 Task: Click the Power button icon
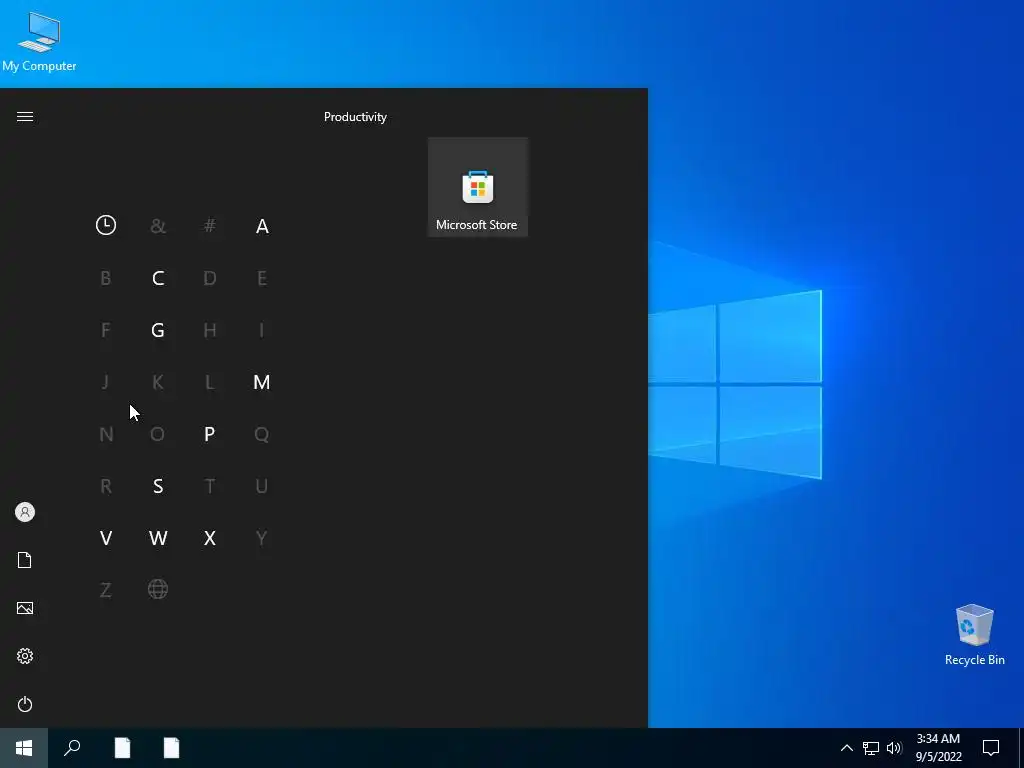(25, 704)
